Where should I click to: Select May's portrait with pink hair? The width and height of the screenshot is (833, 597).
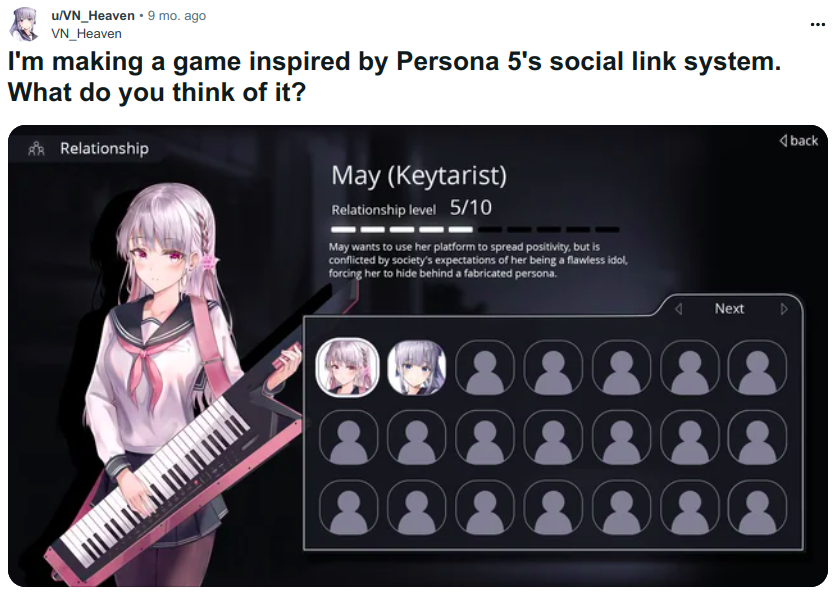click(347, 367)
